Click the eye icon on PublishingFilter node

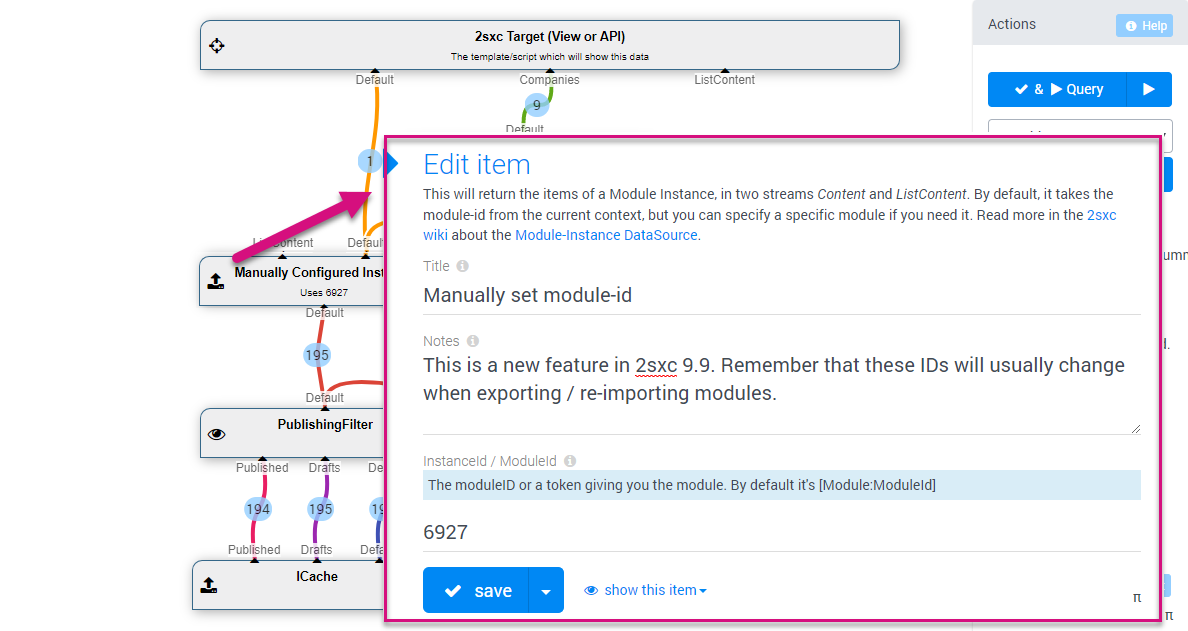point(217,434)
